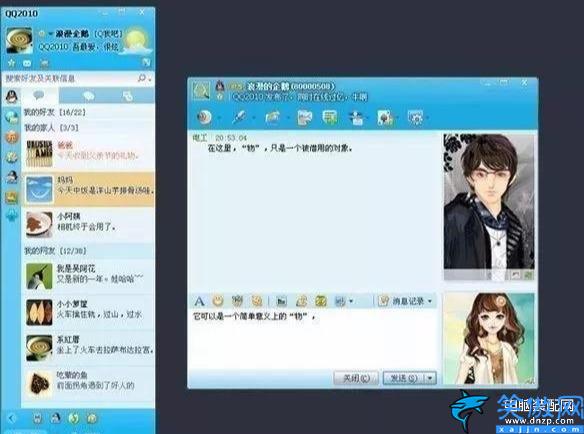Click the main menu arrow at bottom-left
This screenshot has width=584, height=434.
(12, 418)
